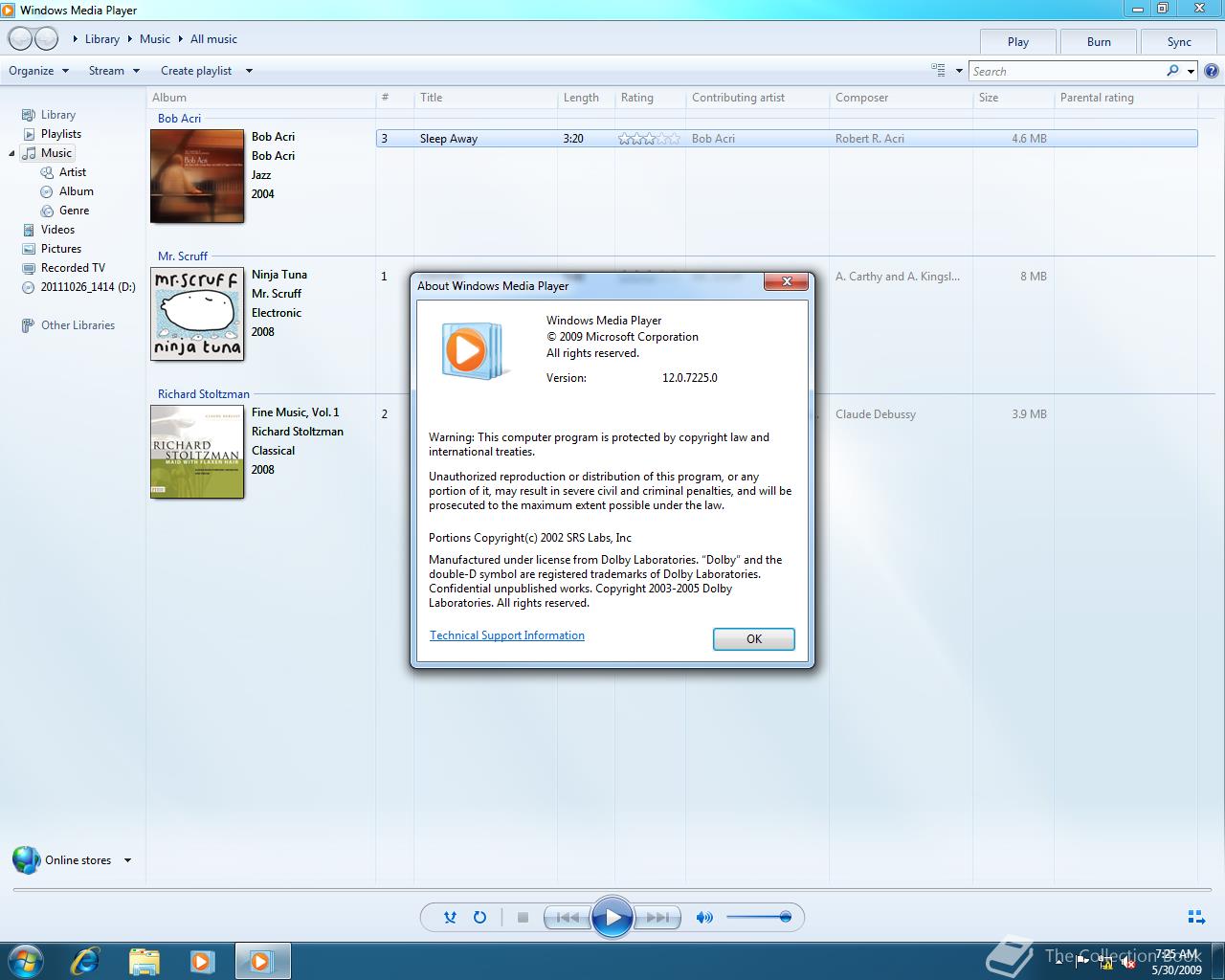The height and width of the screenshot is (980, 1225).
Task: Click the Previous track button
Action: pos(567,917)
